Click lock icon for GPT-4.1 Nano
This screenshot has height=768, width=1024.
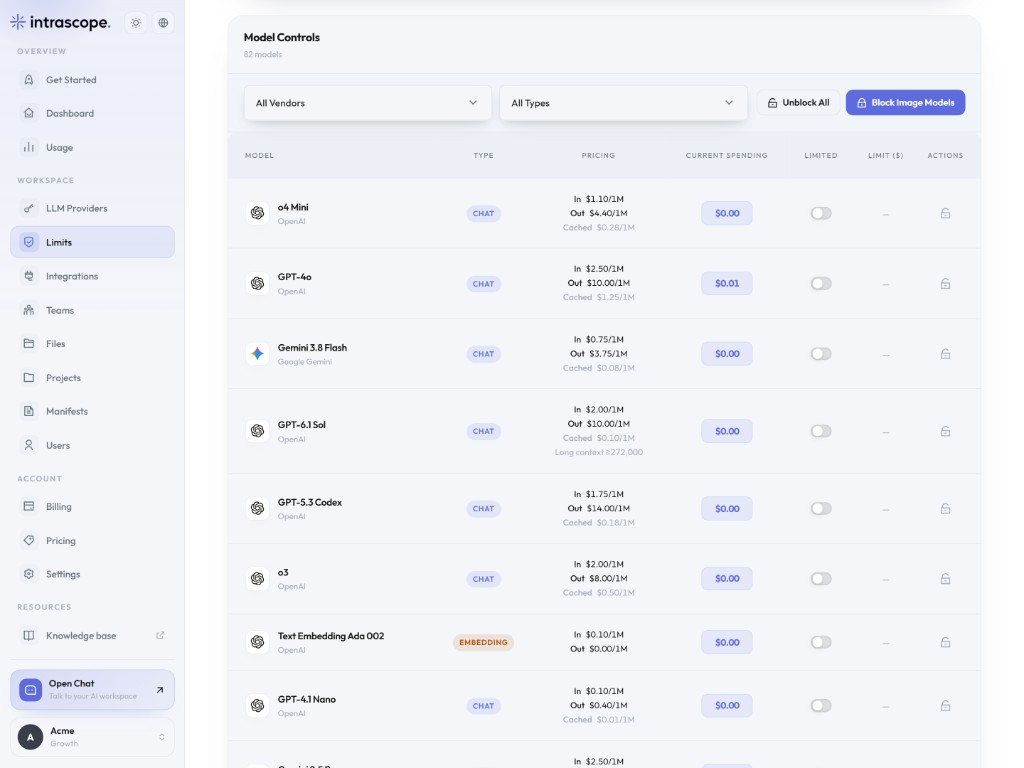pos(945,706)
